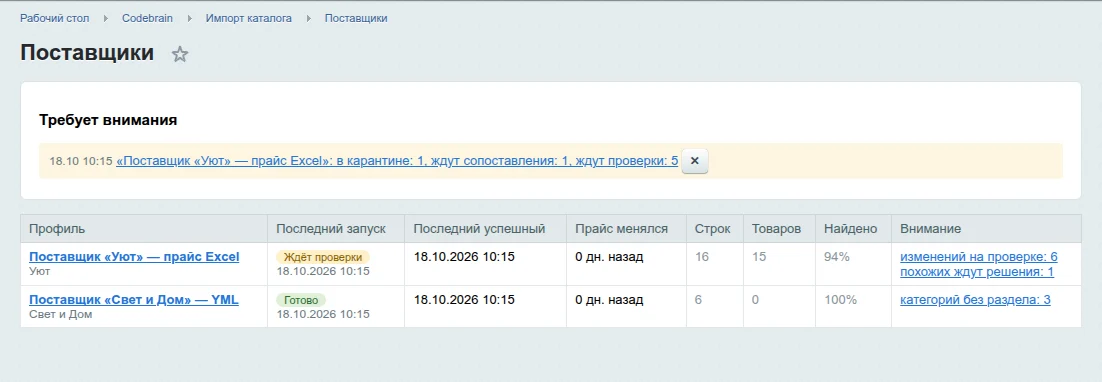Add Поставщики page to favorites star

pos(180,54)
